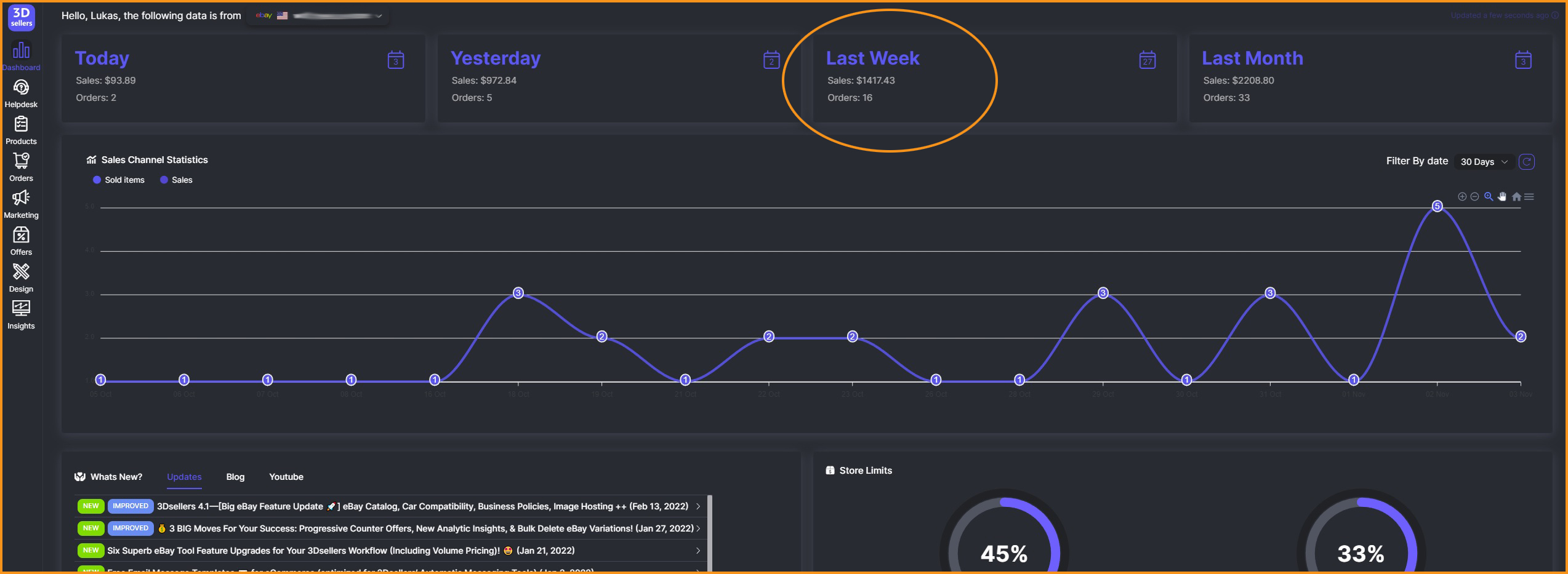1568x574 pixels.
Task: Reset chart zoom with home icon
Action: coord(1516,197)
